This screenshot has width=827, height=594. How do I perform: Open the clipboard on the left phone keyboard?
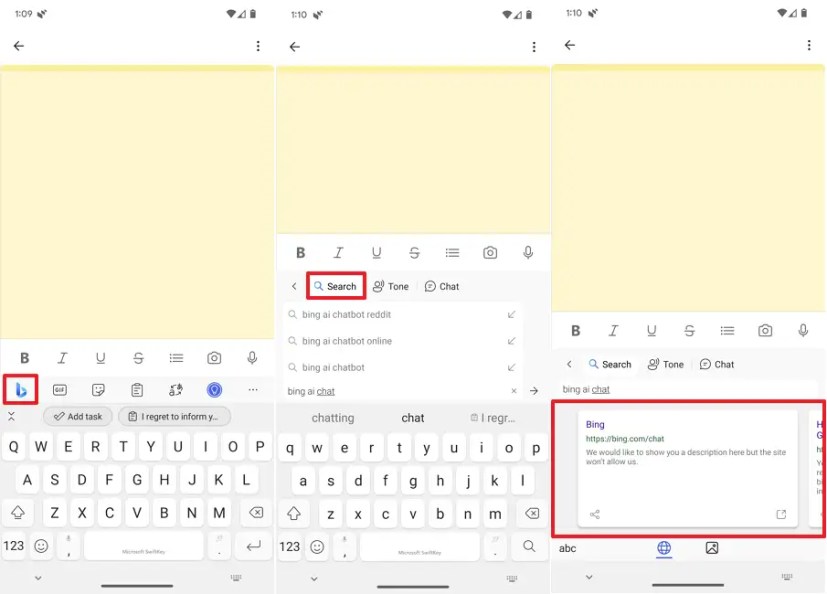pos(137,390)
